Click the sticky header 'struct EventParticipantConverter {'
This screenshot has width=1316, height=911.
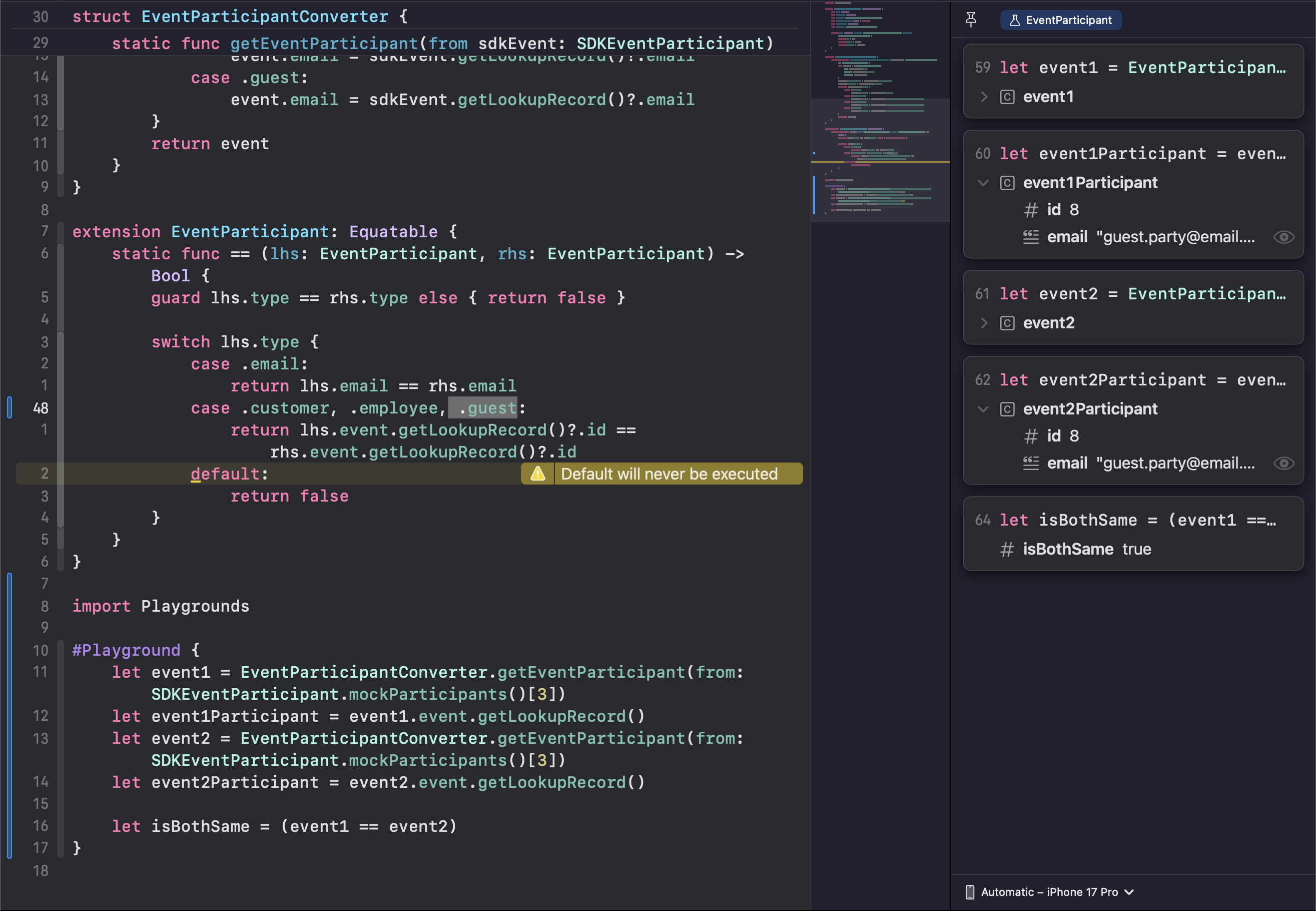pos(240,17)
